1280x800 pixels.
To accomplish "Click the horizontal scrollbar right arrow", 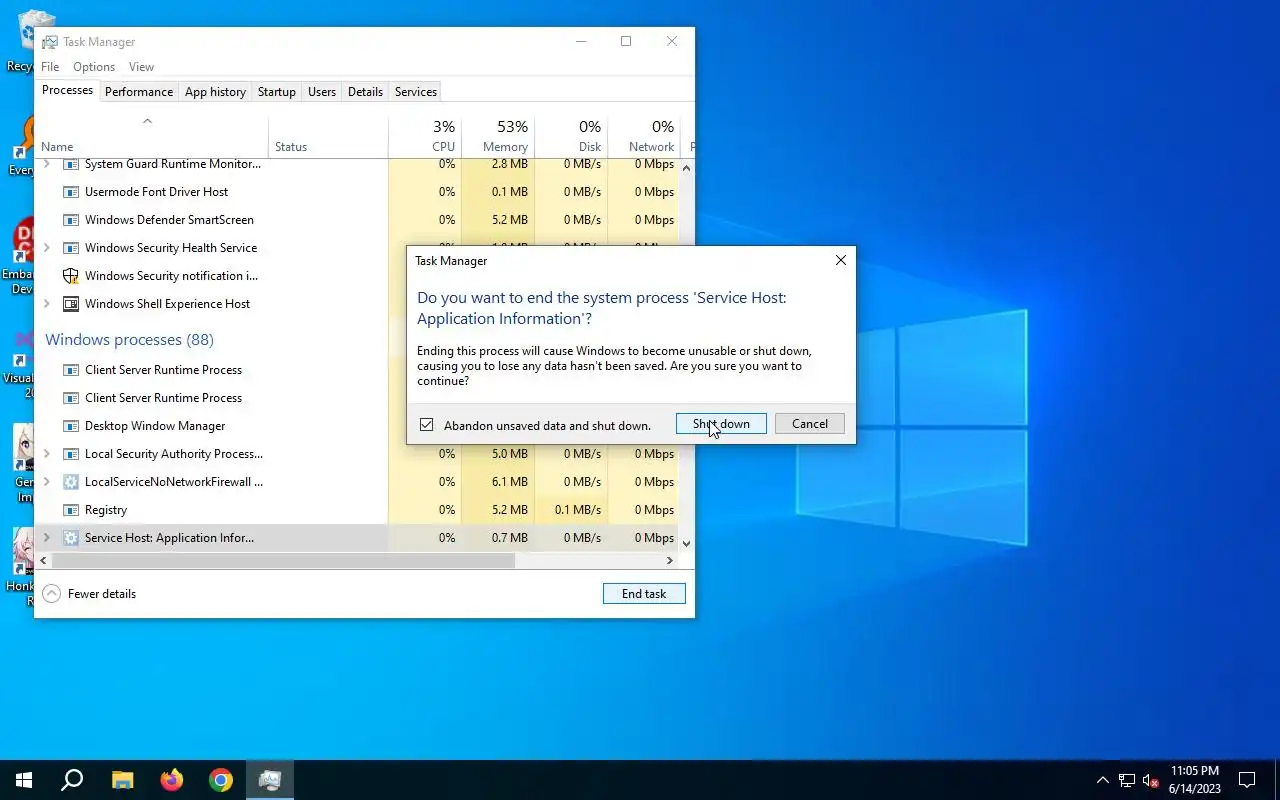I will (x=670, y=561).
